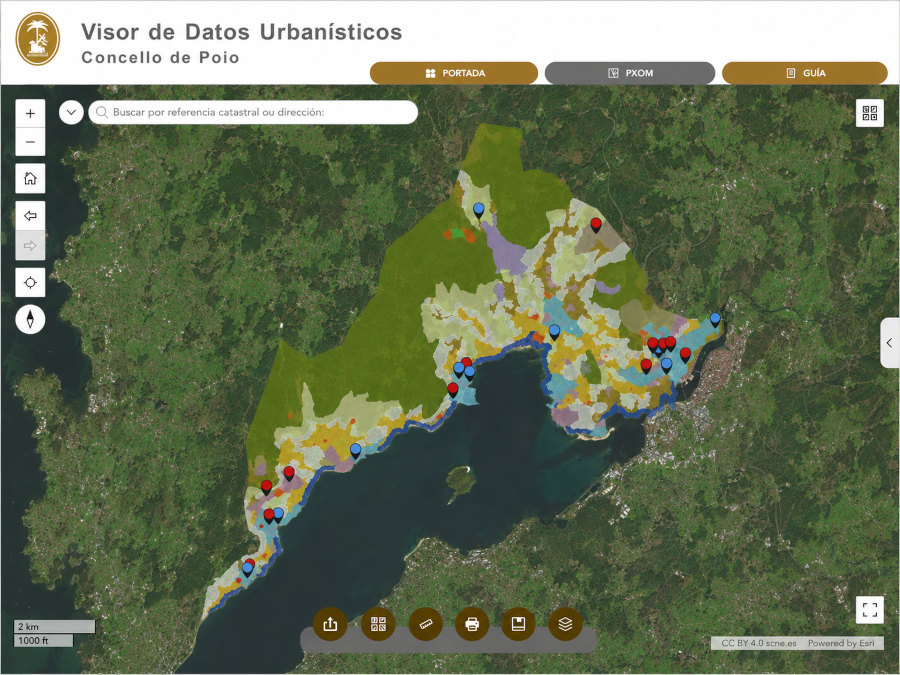Click the cadastral reference search field

(x=253, y=112)
